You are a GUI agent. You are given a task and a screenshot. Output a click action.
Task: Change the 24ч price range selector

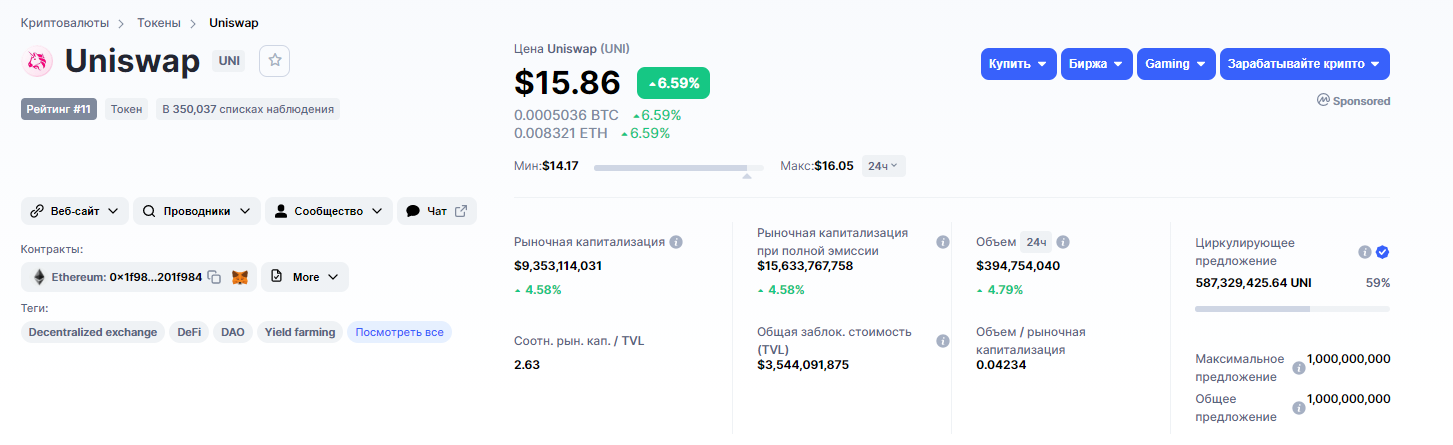[x=883, y=166]
